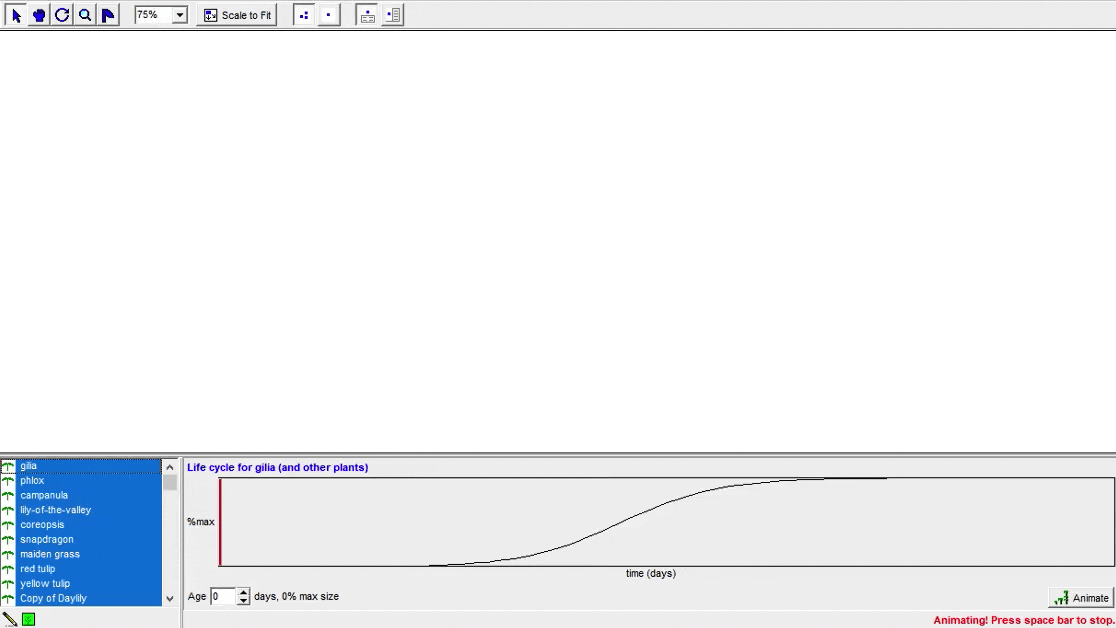The image size is (1116, 628).
Task: Click the pencil edit icon below the plant list
Action: pyautogui.click(x=10, y=619)
